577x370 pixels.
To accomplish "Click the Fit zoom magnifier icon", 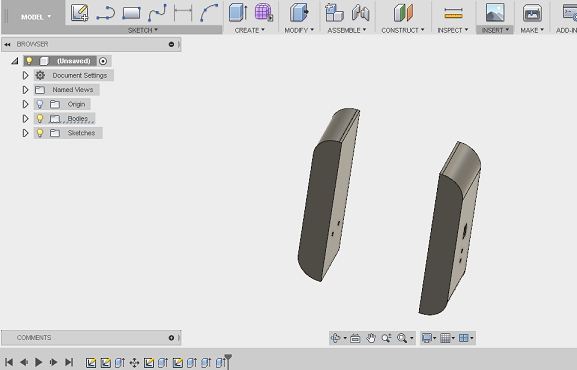I will coord(402,338).
